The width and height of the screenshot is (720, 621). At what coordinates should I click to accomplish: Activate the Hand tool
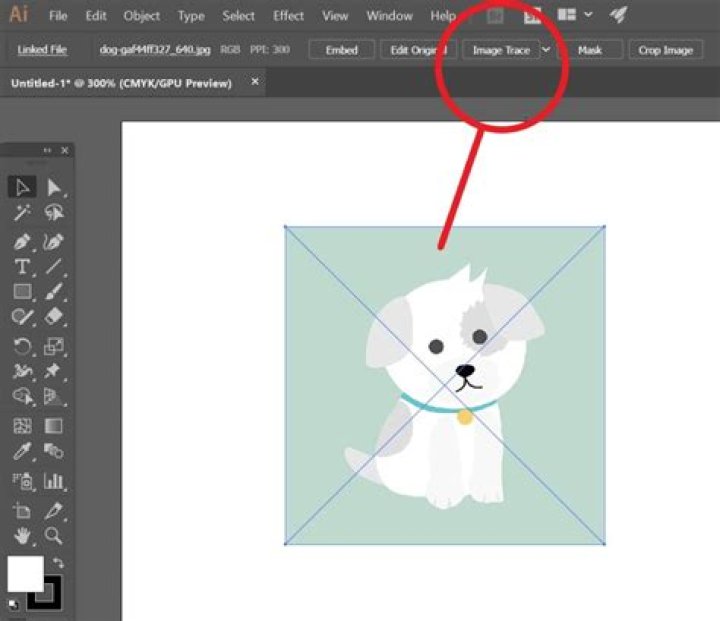click(22, 535)
